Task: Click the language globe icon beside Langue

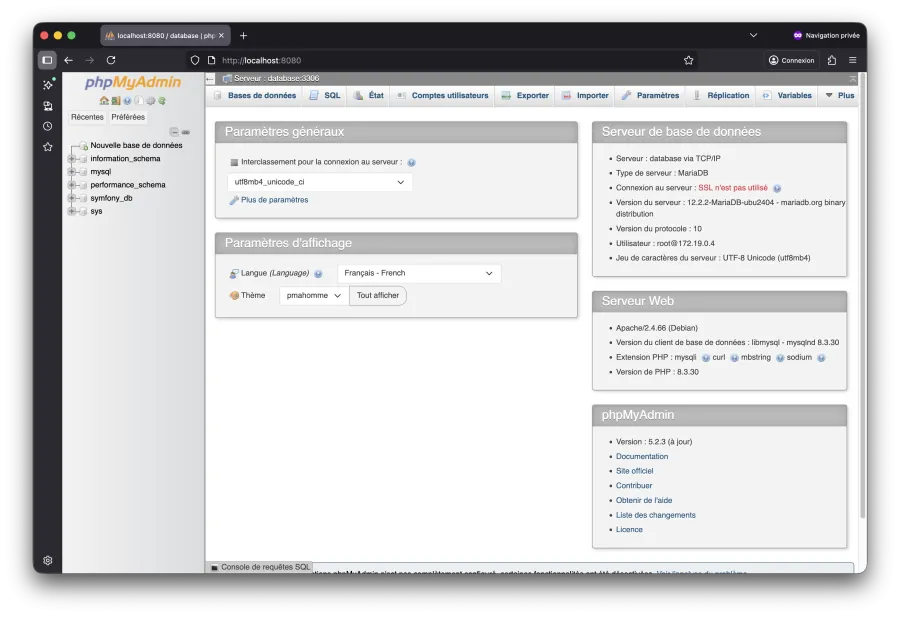Action: point(318,272)
